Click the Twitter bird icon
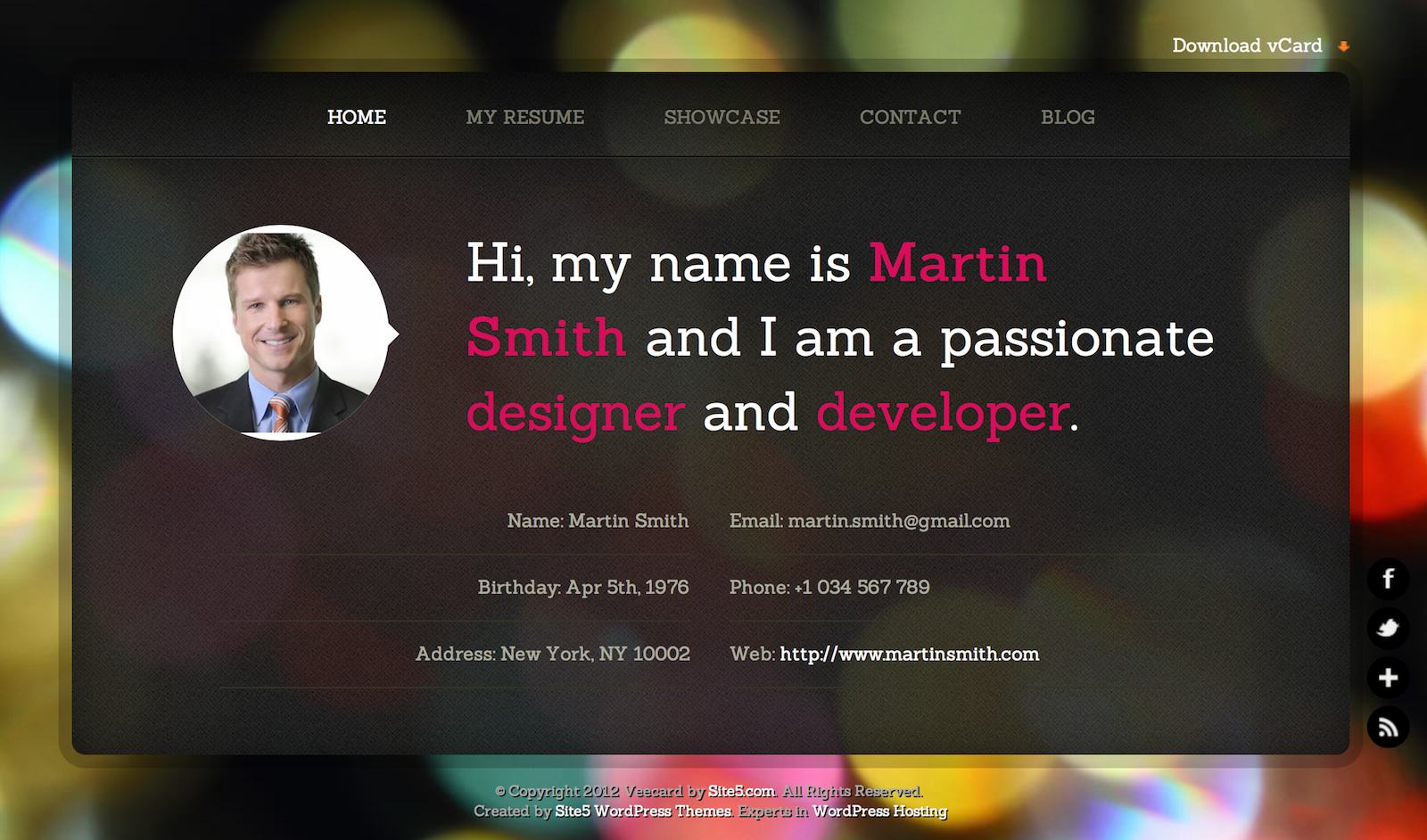This screenshot has height=840, width=1427. tap(1388, 629)
